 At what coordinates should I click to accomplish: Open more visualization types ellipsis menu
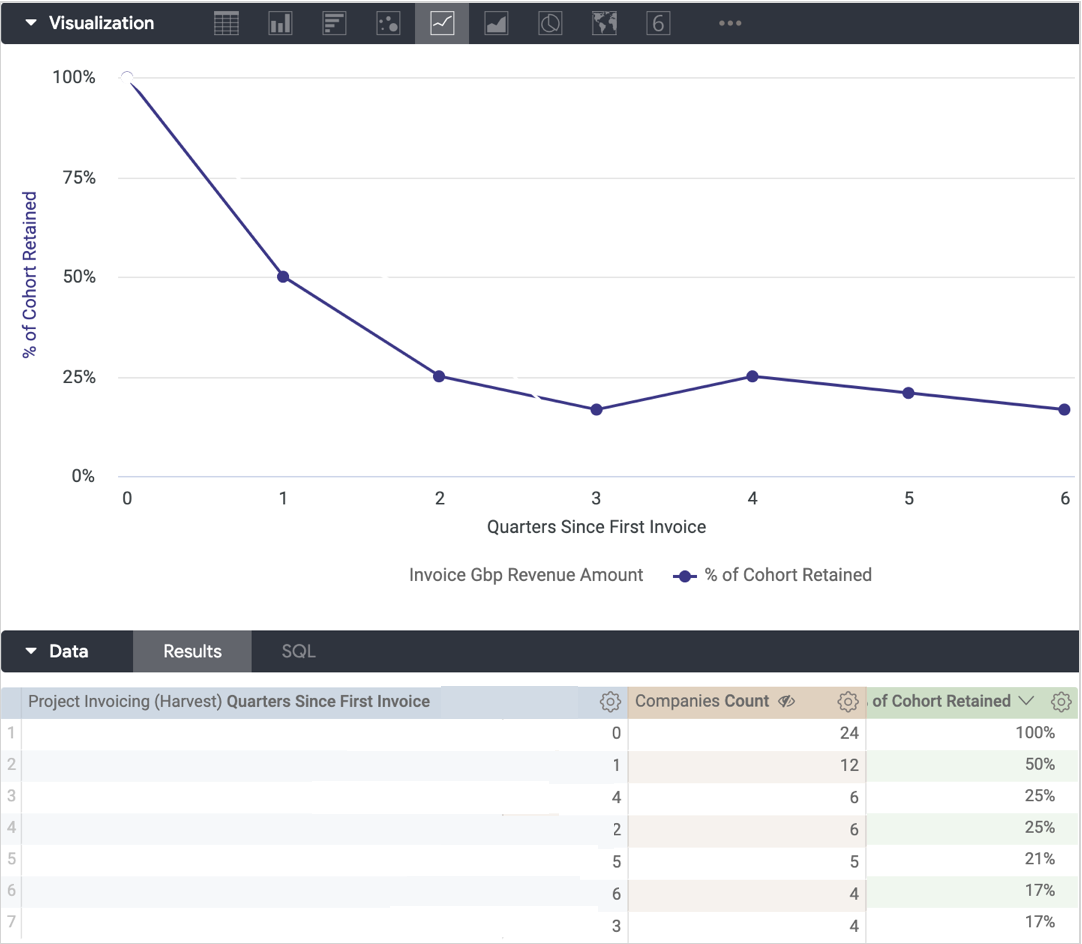pos(730,23)
